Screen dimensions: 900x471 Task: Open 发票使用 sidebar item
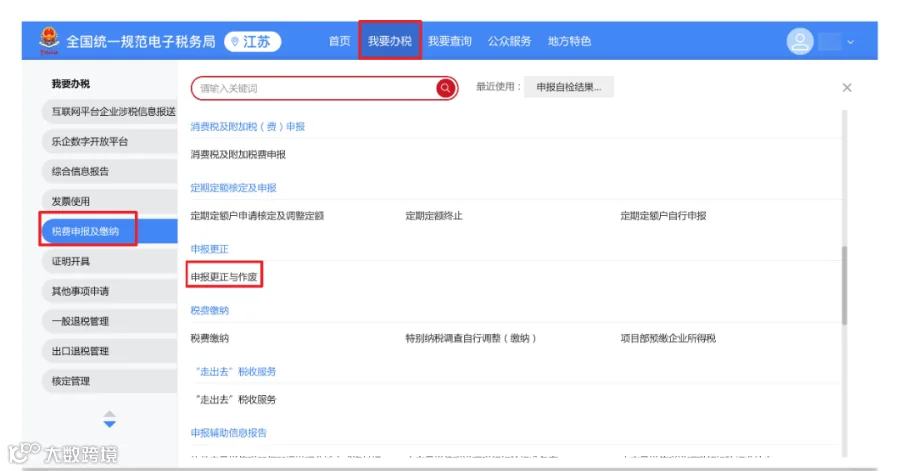pos(110,201)
